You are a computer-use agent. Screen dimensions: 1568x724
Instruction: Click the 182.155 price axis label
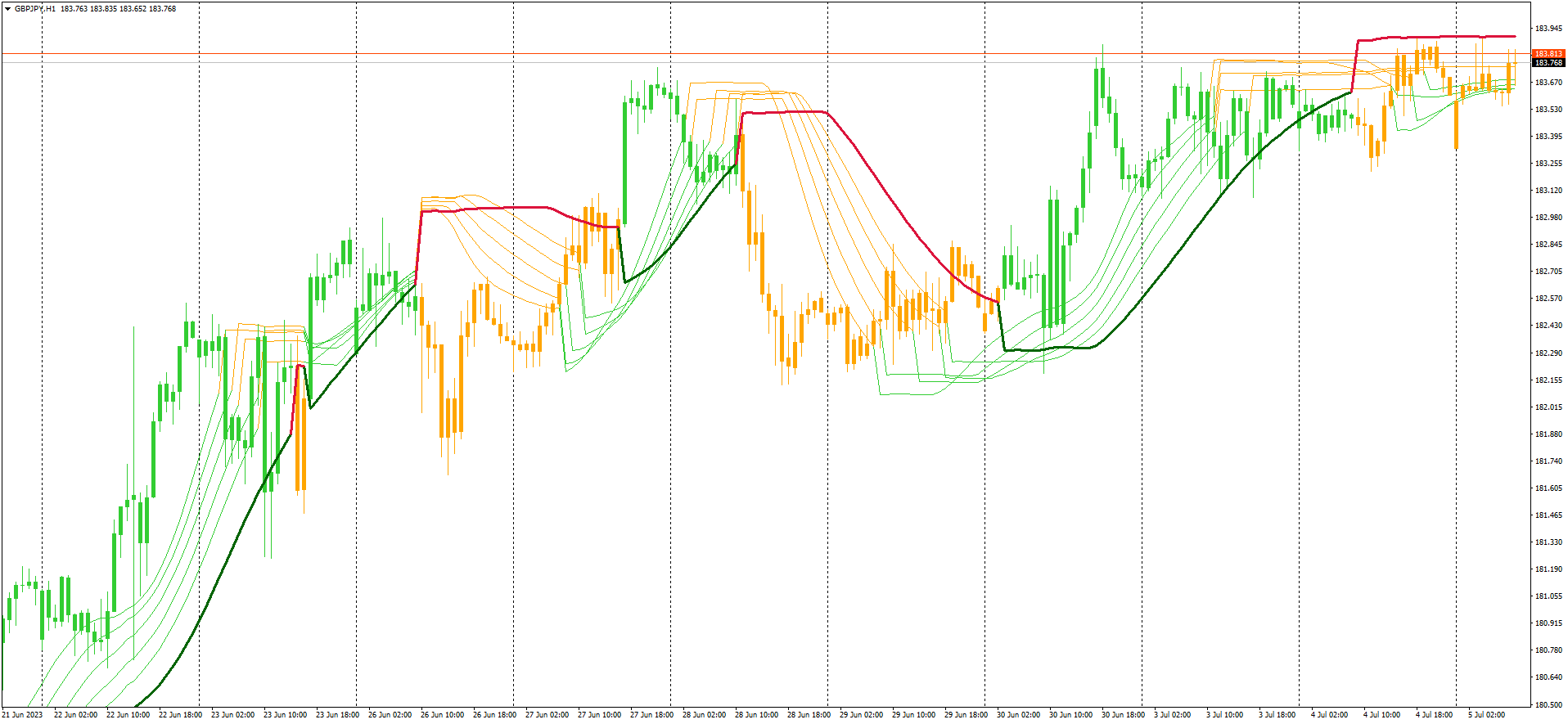pos(1548,380)
